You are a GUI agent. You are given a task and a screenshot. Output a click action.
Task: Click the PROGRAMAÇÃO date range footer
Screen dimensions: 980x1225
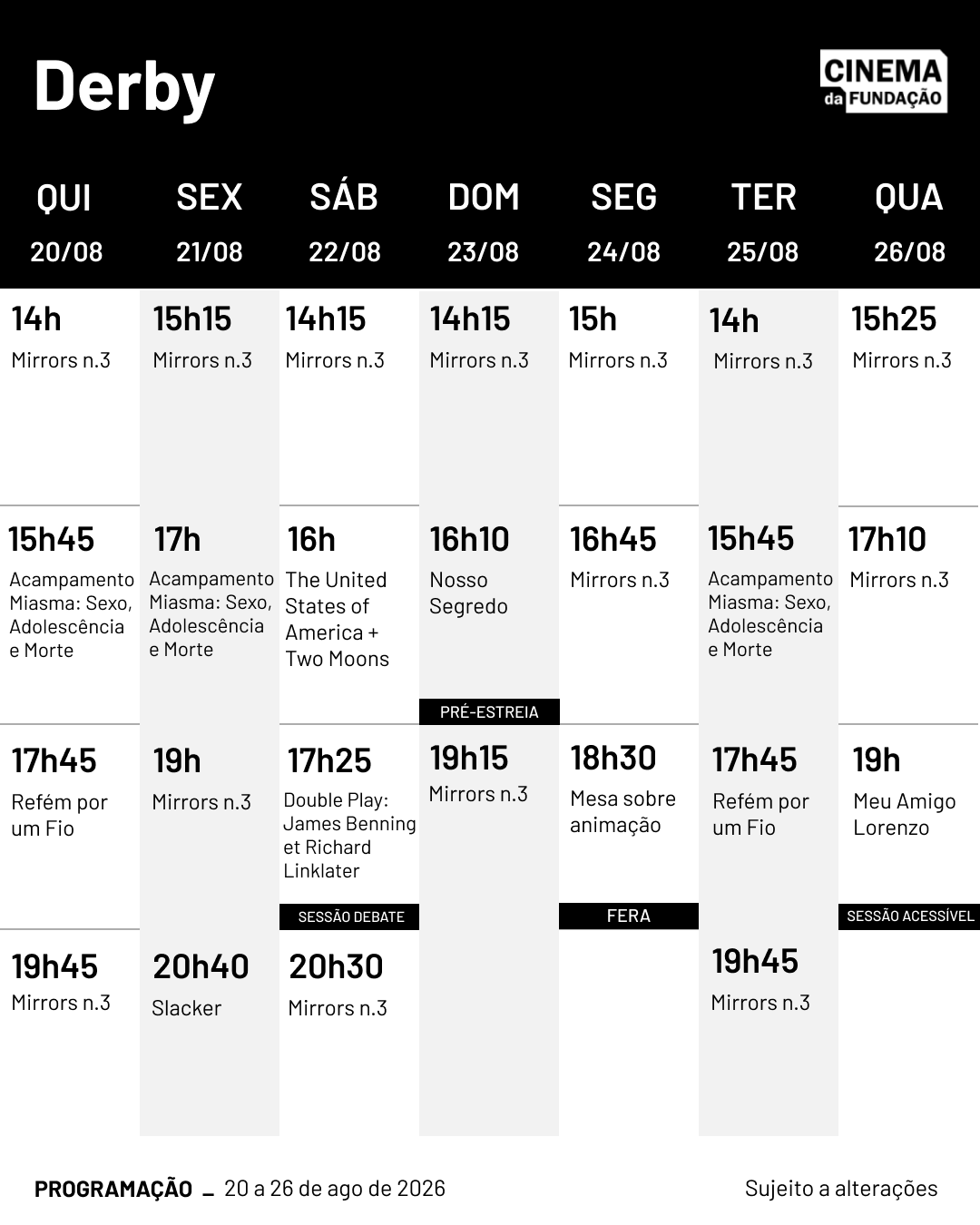240,1189
